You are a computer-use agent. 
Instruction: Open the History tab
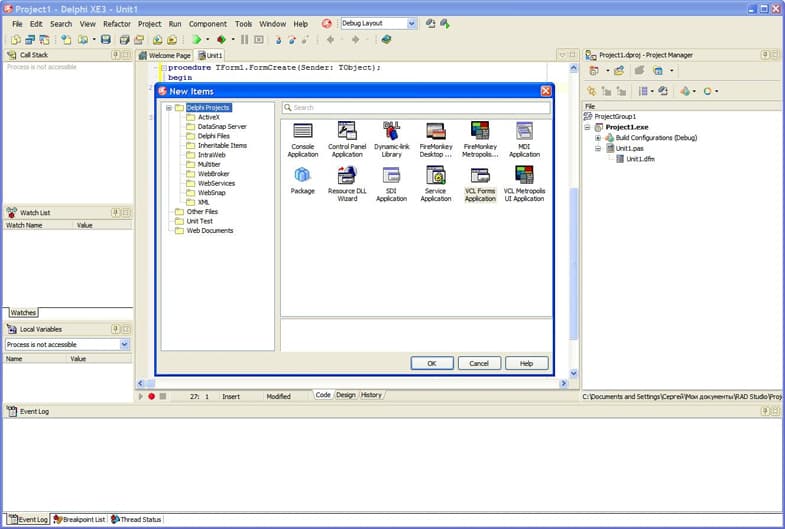[x=371, y=395]
